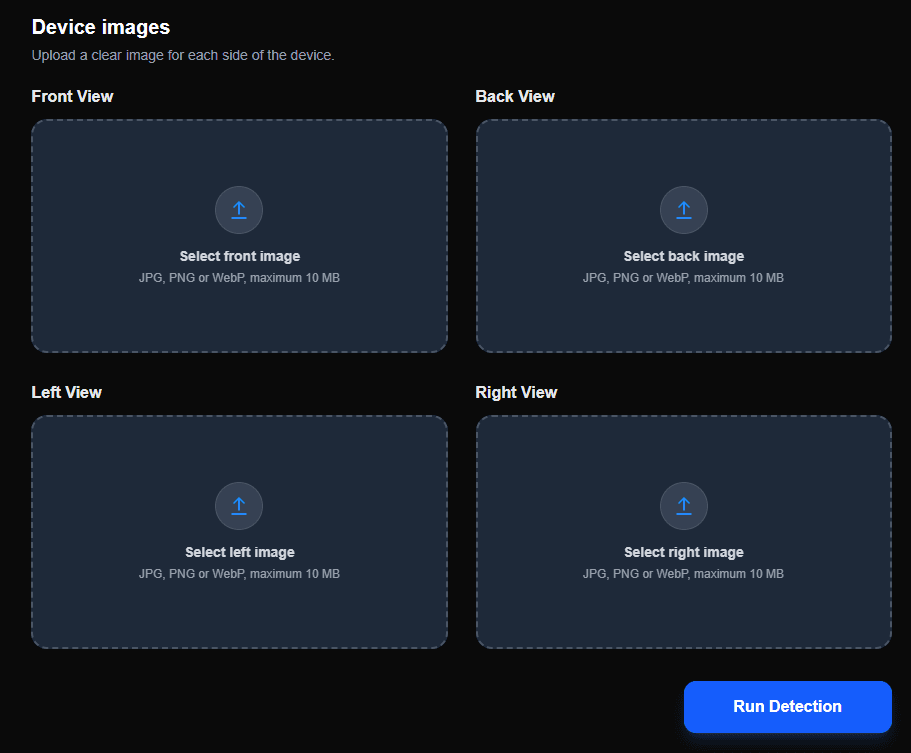Click the 'Device images' heading
Viewport: 911px width, 753px height.
pos(101,27)
